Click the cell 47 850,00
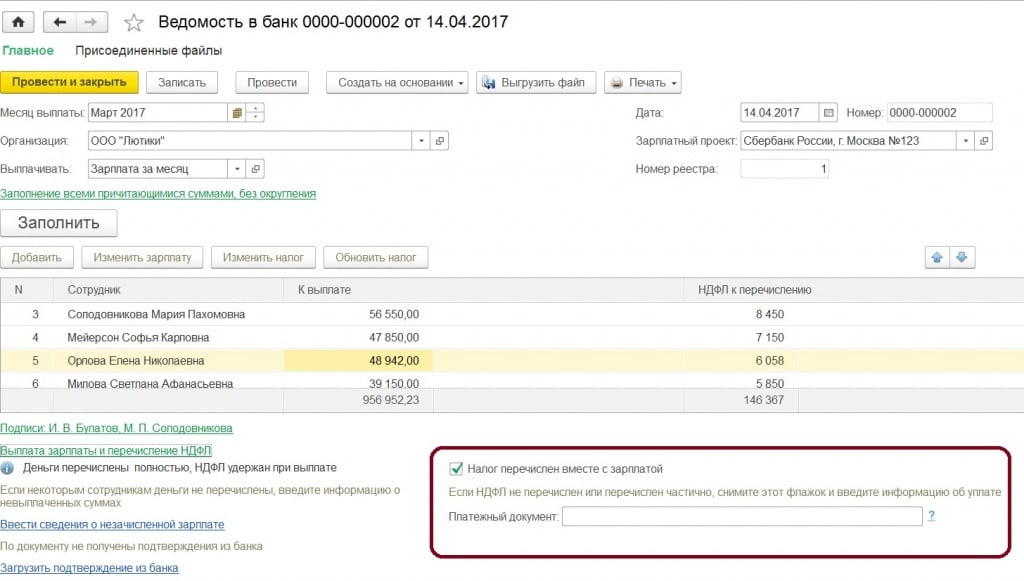This screenshot has width=1024, height=581. (x=358, y=338)
